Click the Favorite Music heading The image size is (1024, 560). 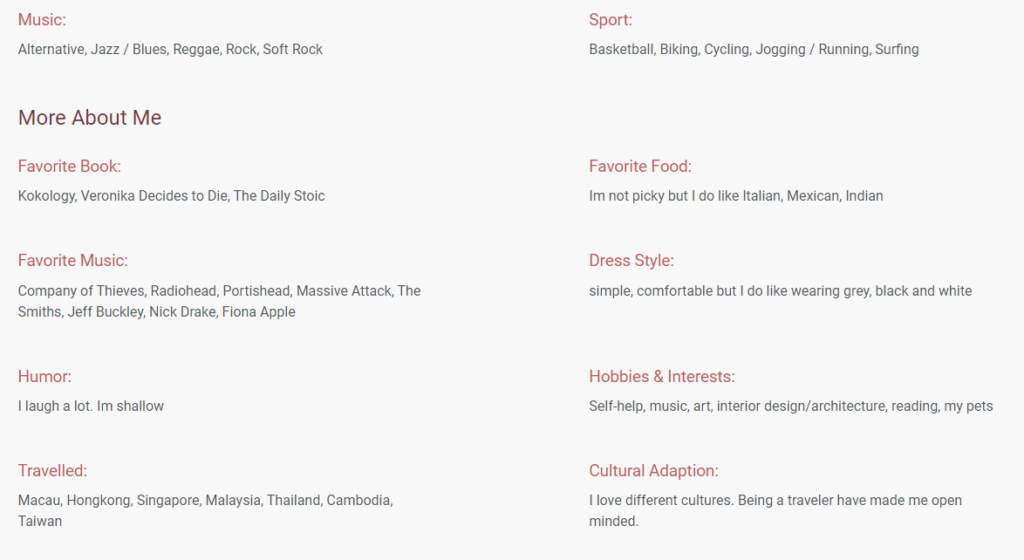click(x=73, y=261)
